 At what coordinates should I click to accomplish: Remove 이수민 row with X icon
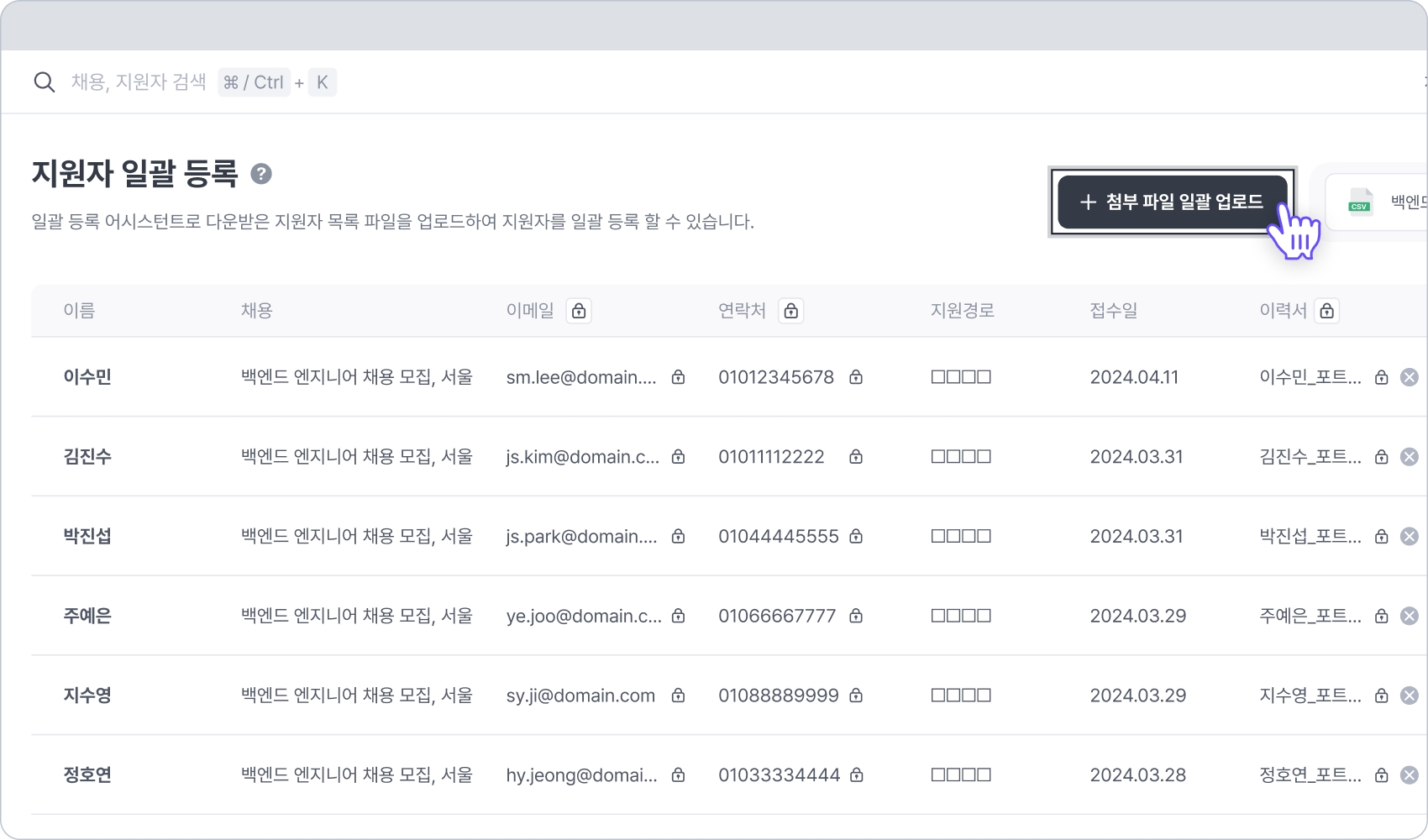coord(1410,377)
